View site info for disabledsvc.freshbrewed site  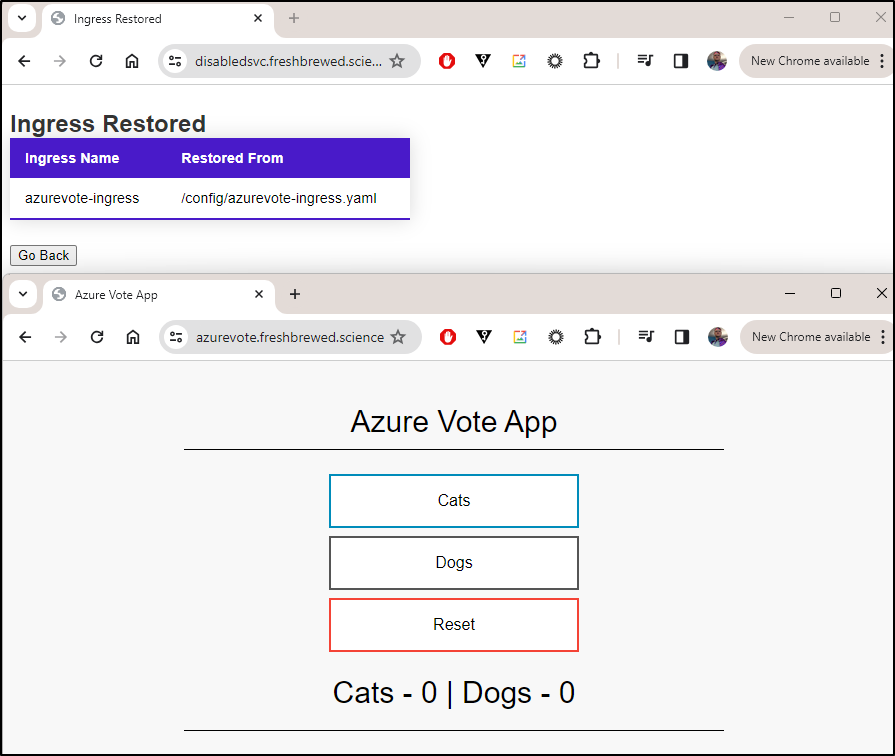point(175,61)
